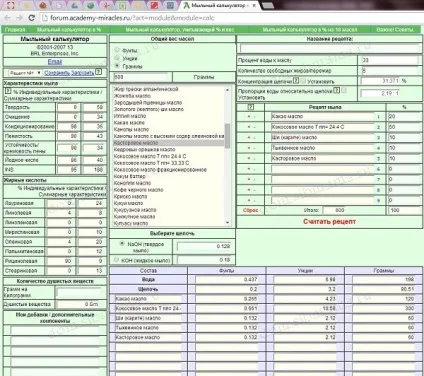Click the oil list scrollbar thumb
The image size is (424, 376).
(228, 136)
